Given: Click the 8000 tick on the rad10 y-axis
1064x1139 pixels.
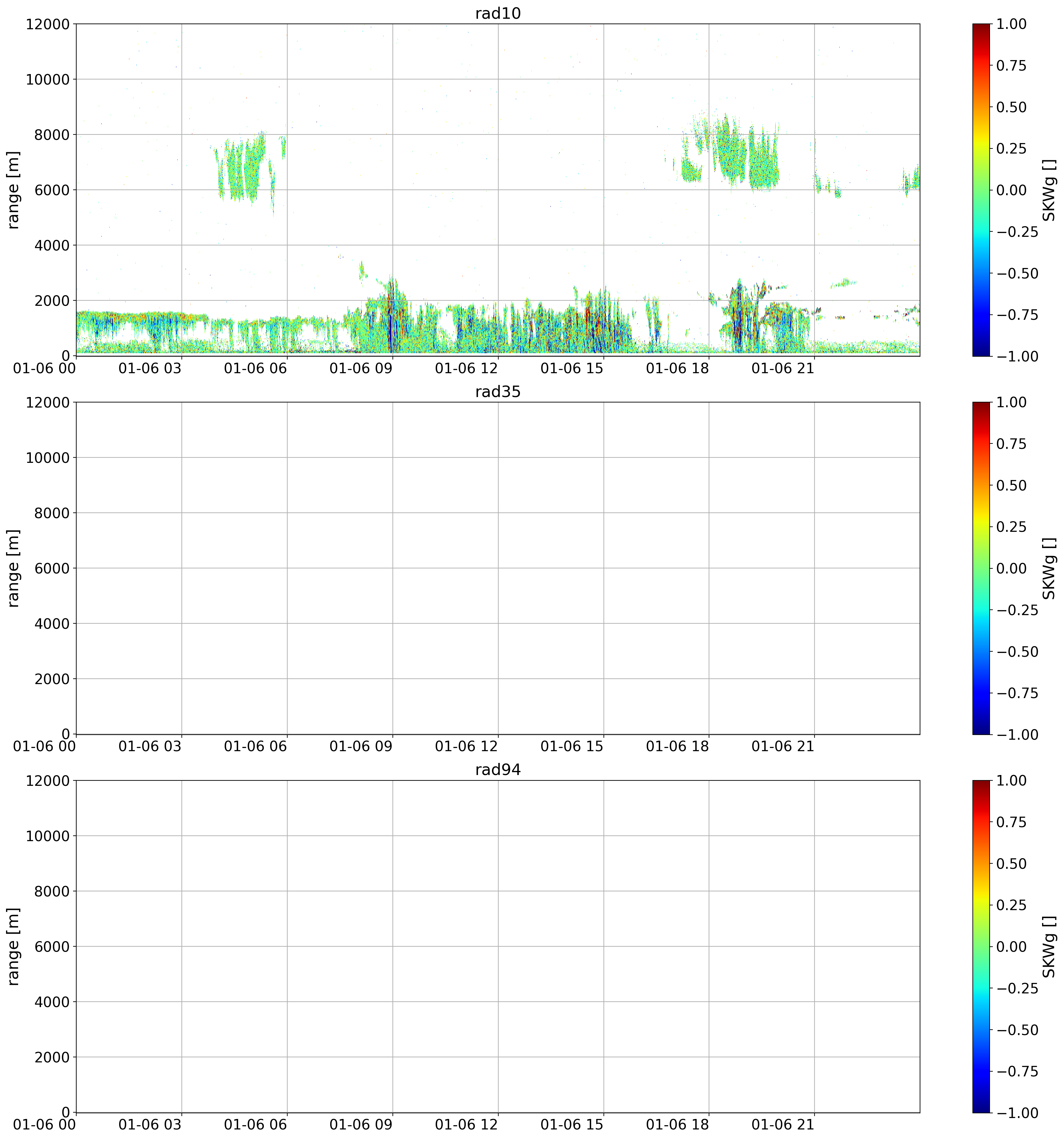Looking at the screenshot, I should [x=51, y=135].
